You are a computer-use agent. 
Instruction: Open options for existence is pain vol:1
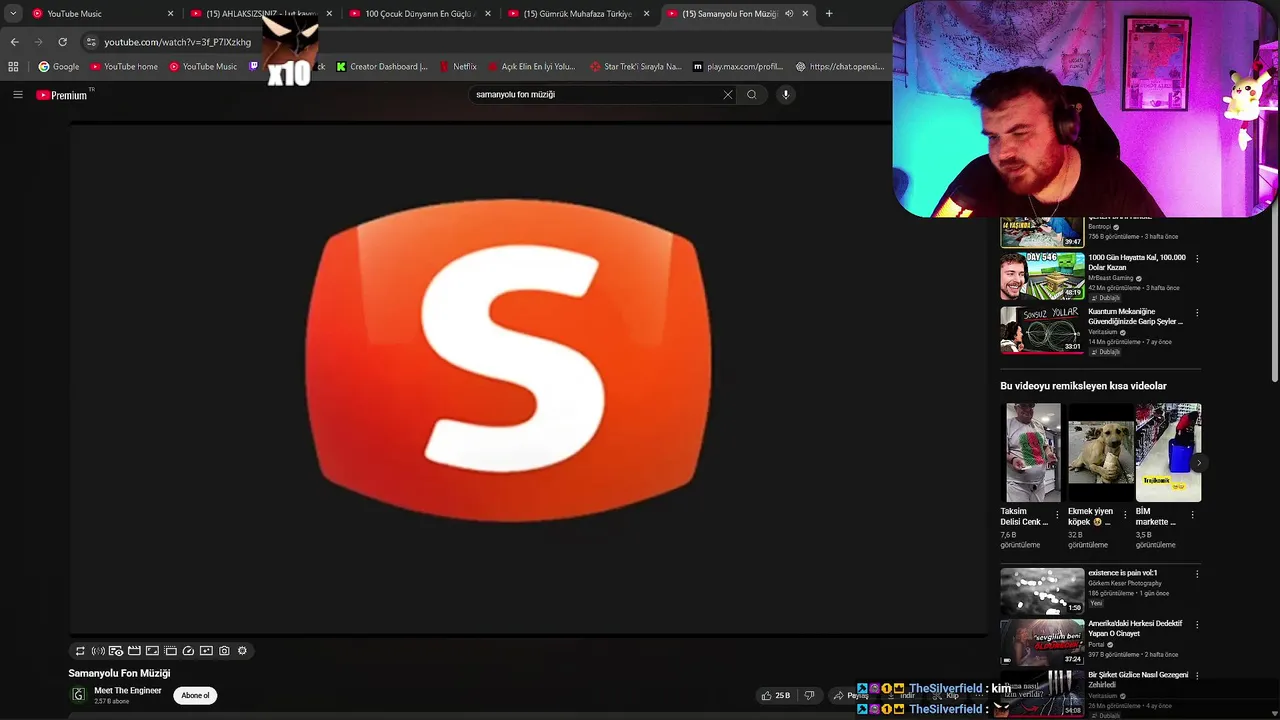point(1197,574)
